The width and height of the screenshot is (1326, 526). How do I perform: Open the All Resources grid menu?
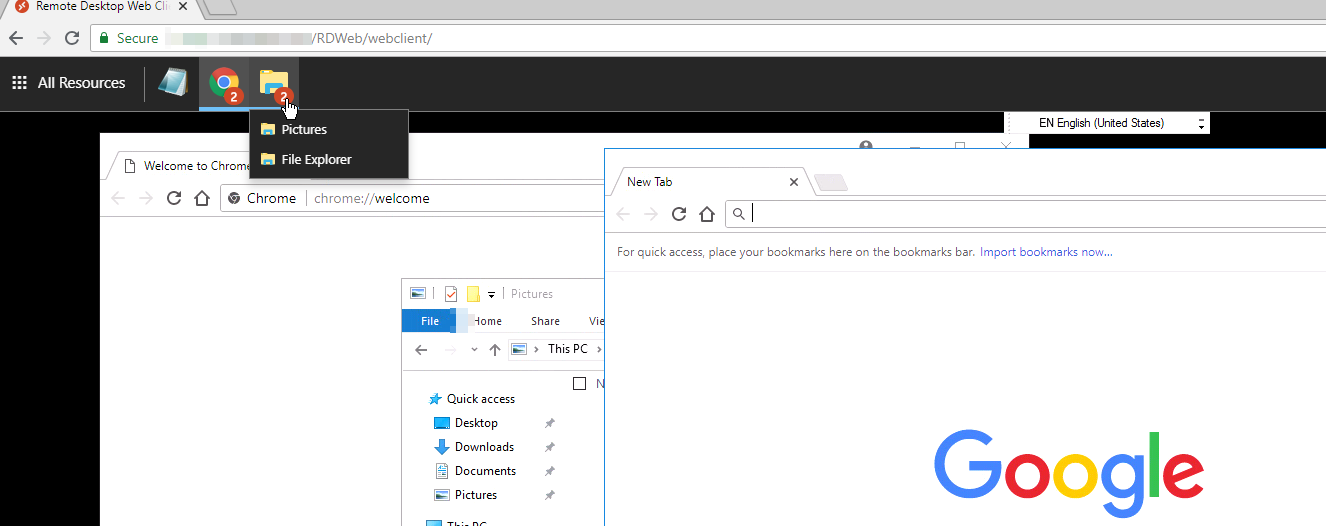click(68, 83)
